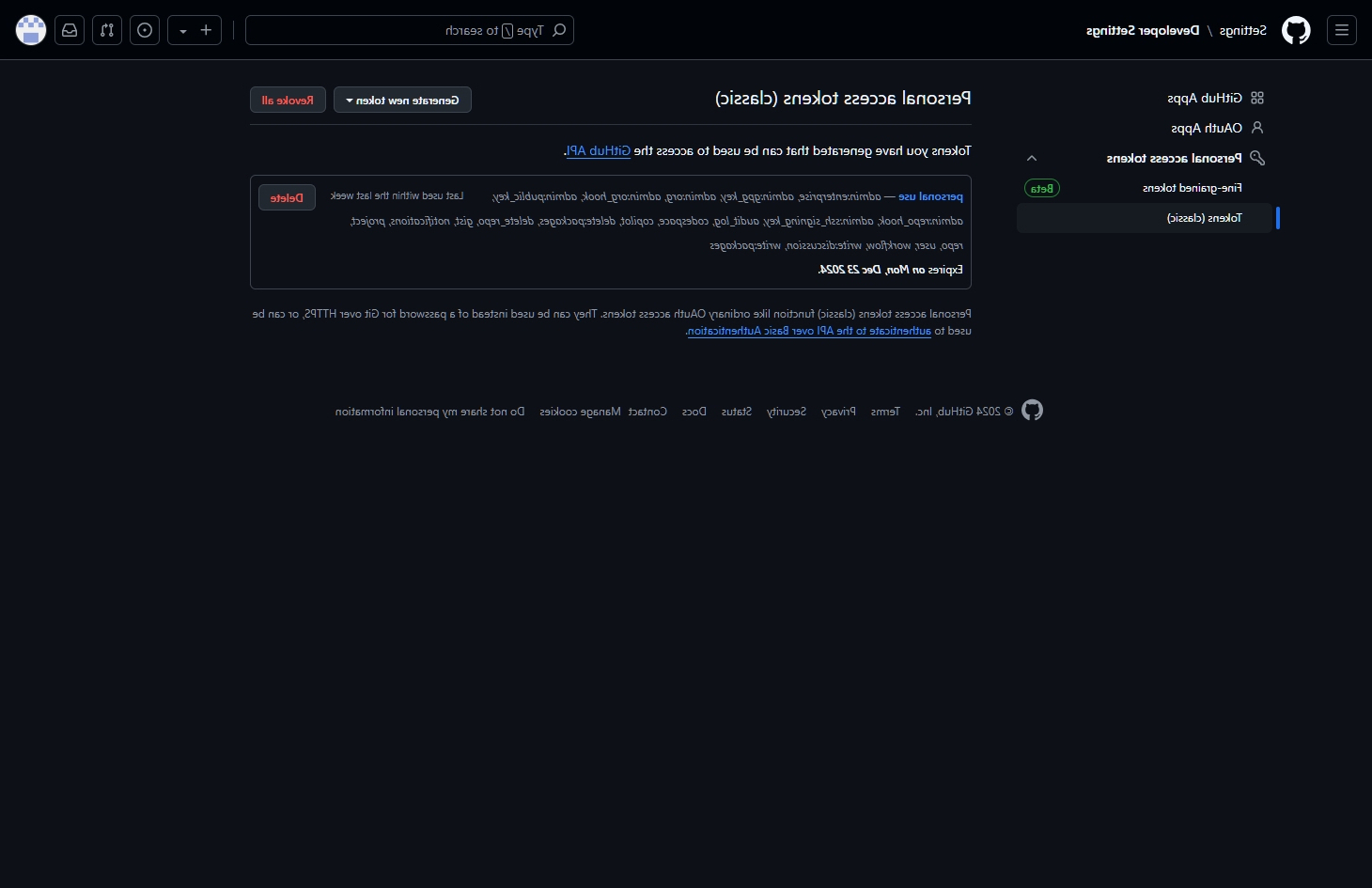Click the key icon beside Personal access tokens
Viewport: 1372px width, 888px height.
[1257, 158]
